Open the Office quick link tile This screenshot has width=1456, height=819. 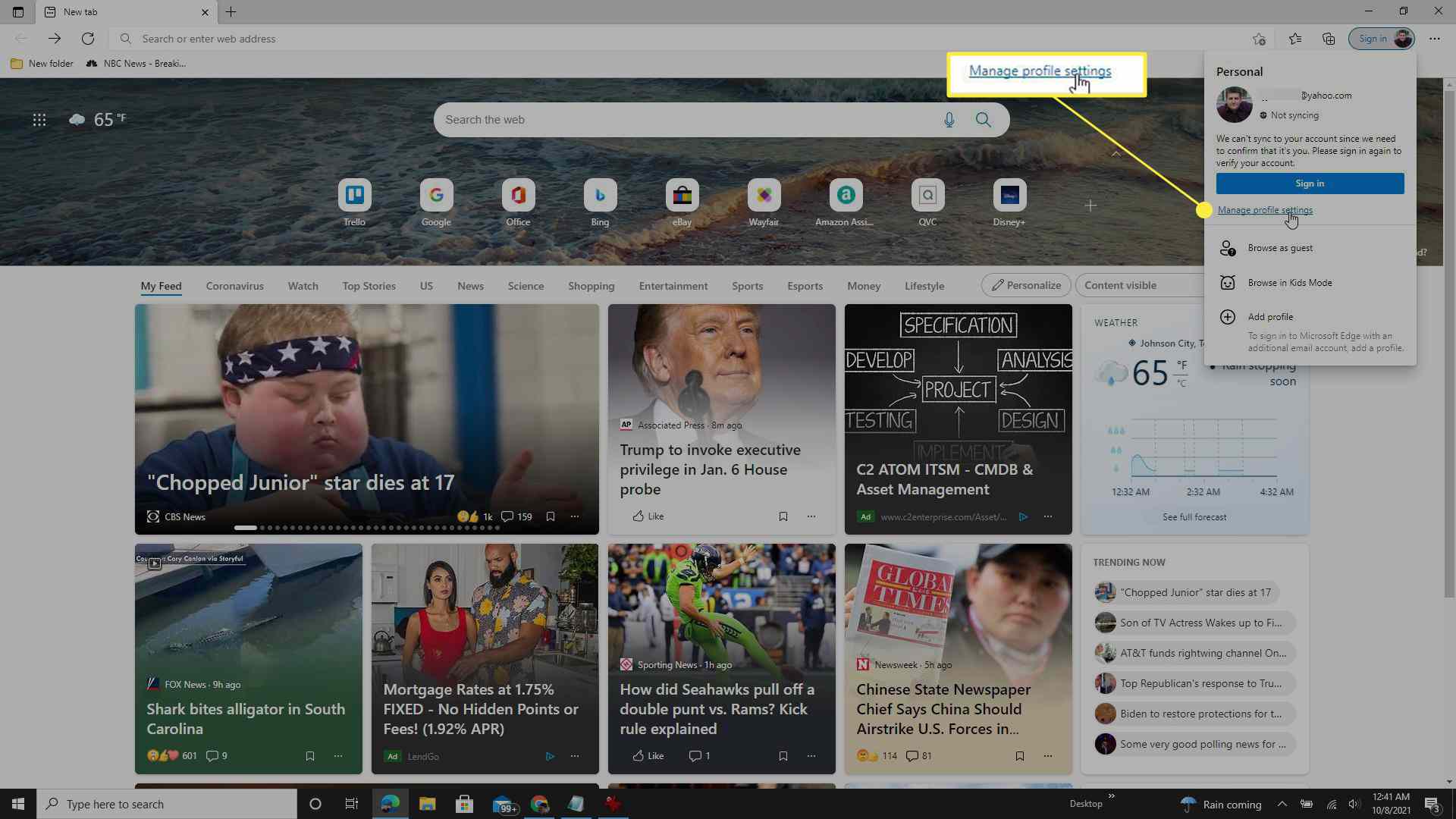tap(518, 203)
